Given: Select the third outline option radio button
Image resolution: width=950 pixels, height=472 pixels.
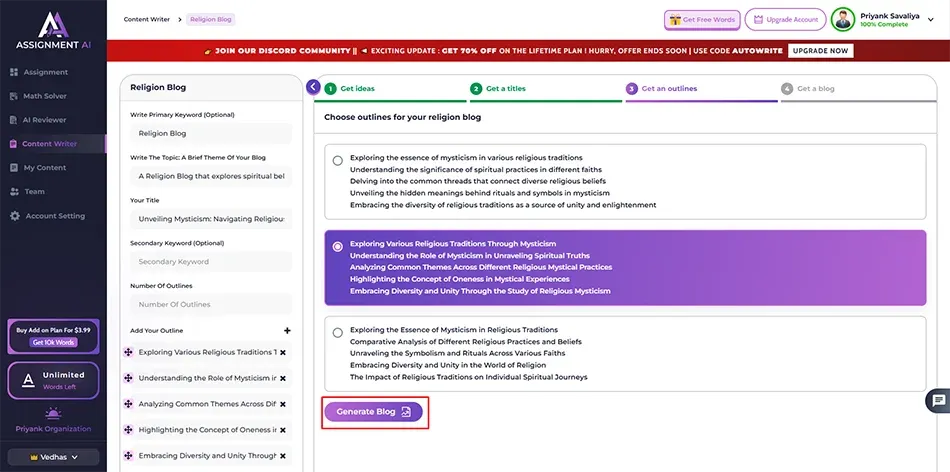Looking at the screenshot, I should [337, 332].
